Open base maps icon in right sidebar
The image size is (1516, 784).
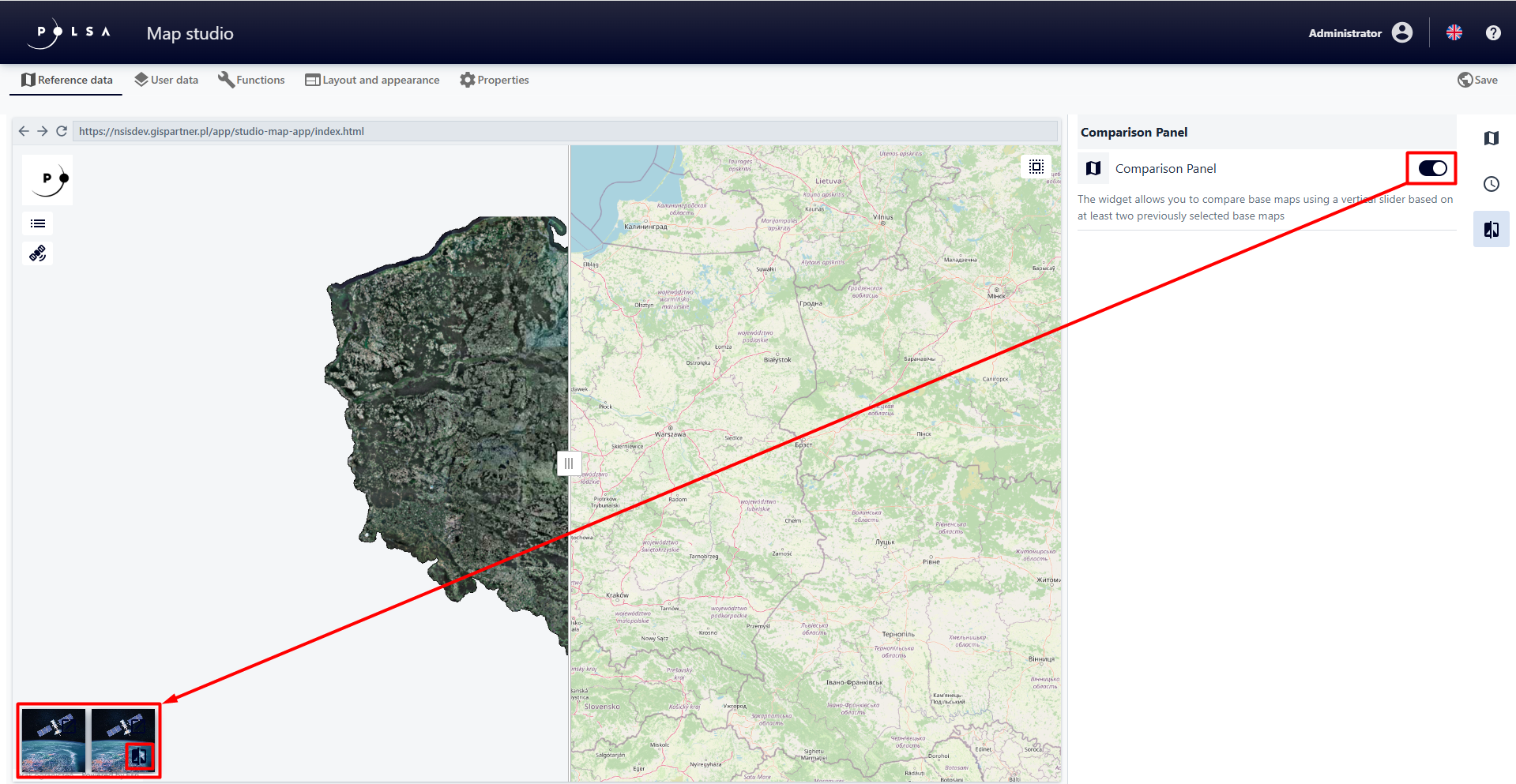coord(1491,138)
